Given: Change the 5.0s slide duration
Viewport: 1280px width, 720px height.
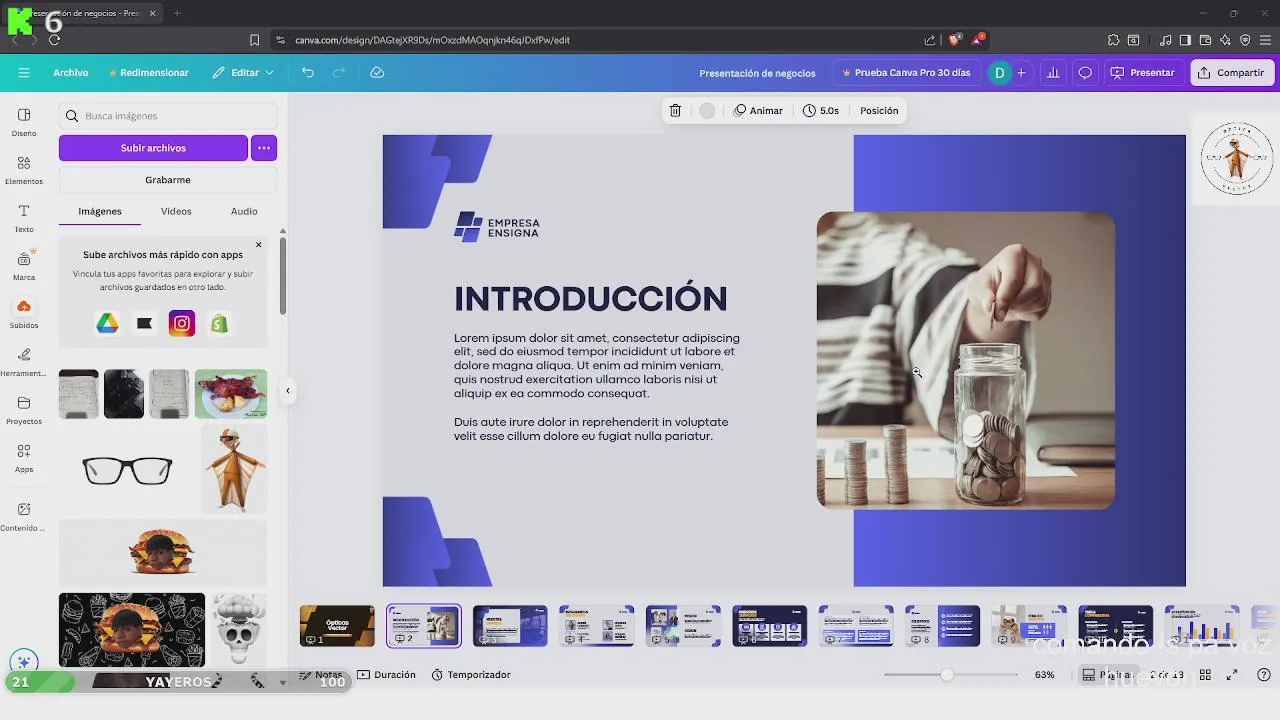Looking at the screenshot, I should tap(821, 111).
